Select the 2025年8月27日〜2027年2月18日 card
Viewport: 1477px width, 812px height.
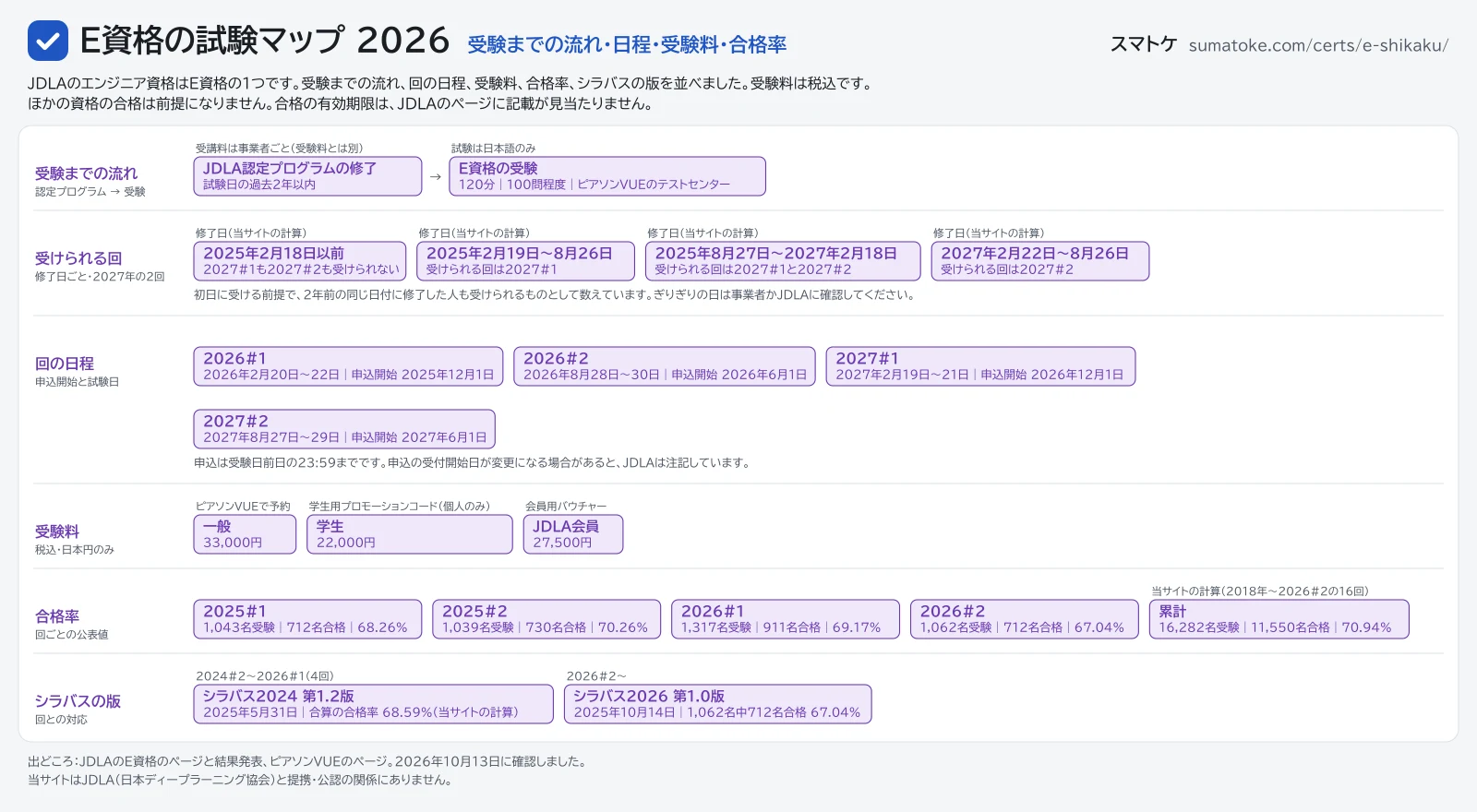pos(783,261)
